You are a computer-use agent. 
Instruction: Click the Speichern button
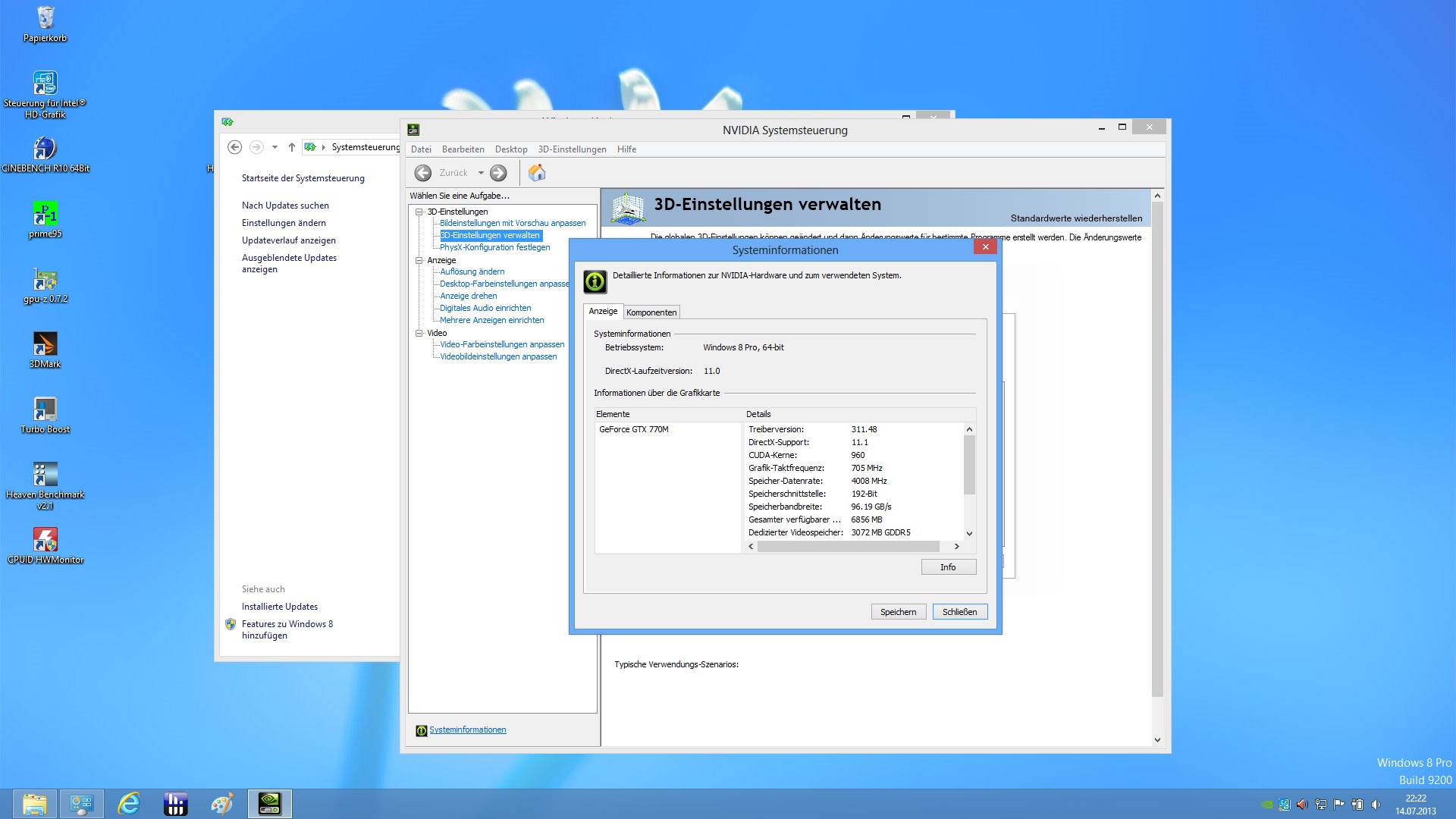(x=898, y=612)
